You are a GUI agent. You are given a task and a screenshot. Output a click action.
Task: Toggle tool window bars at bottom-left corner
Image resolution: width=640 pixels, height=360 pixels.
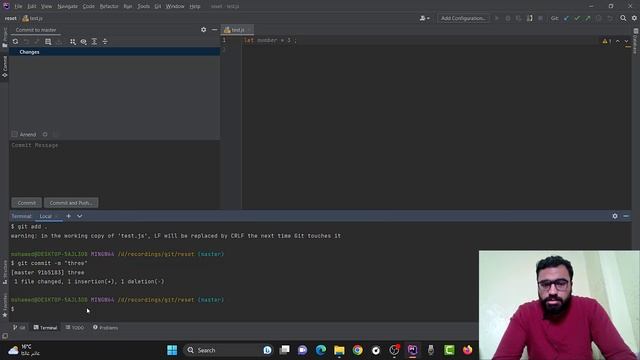[x=4, y=336]
